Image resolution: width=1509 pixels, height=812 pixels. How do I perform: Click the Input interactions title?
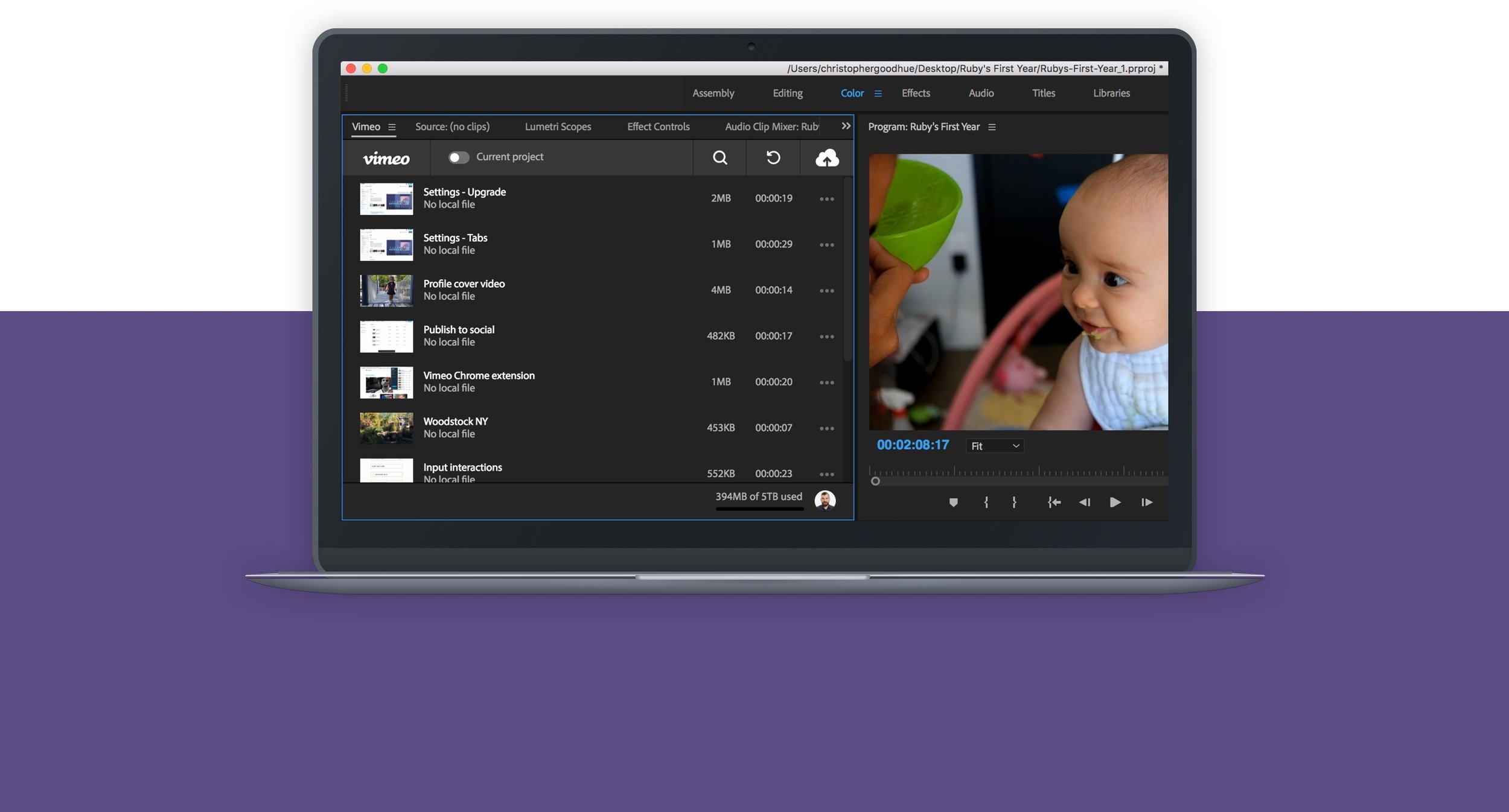coord(462,467)
